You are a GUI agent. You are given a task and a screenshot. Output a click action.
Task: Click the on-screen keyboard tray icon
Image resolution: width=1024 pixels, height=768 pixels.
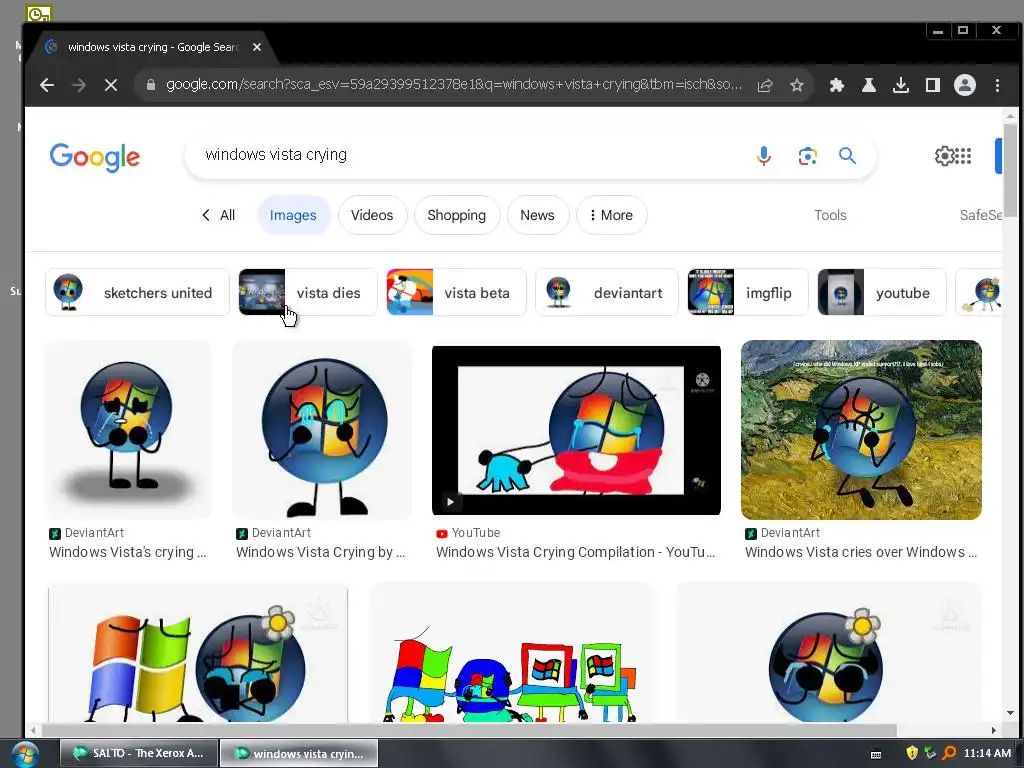pos(876,754)
